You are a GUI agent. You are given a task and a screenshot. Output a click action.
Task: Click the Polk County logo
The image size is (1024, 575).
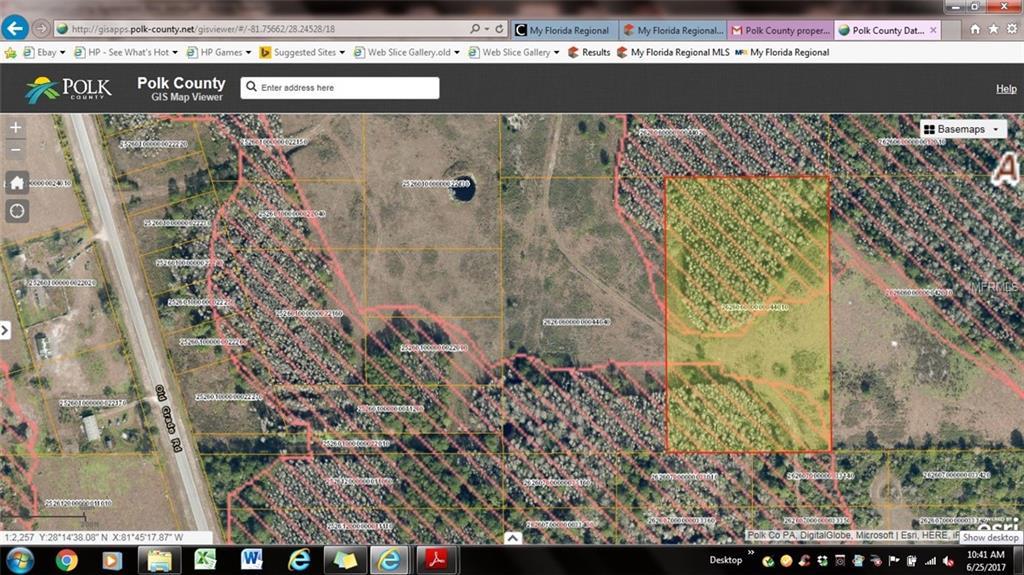coord(69,90)
